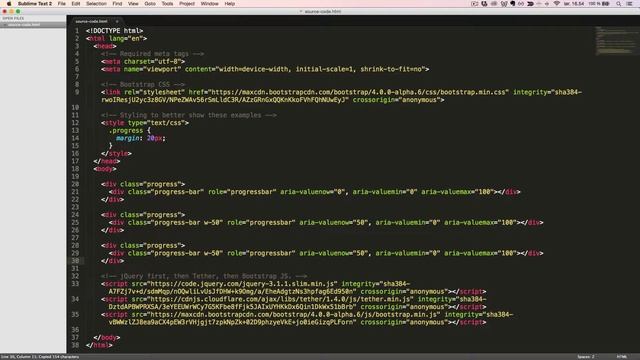Click div class="progress" on line 24
The height and width of the screenshot is (360, 640).
pyautogui.click(x=143, y=215)
